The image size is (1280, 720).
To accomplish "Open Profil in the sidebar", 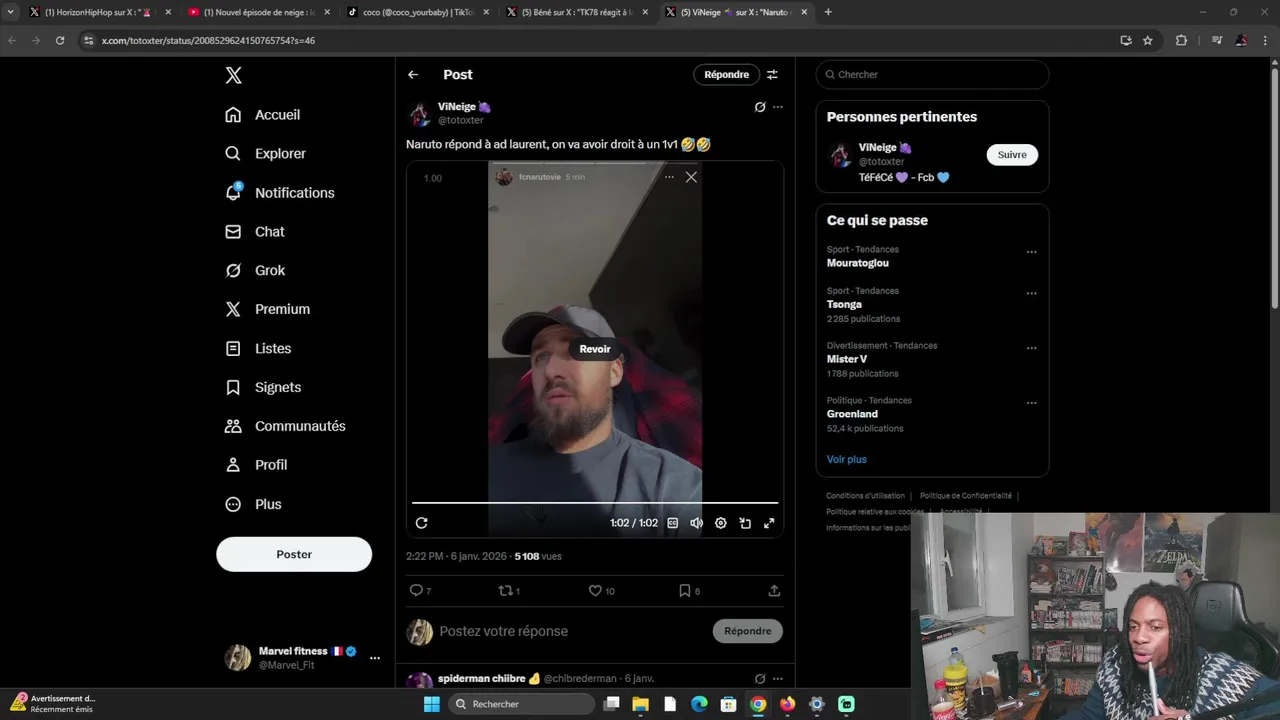I will click(256, 466).
